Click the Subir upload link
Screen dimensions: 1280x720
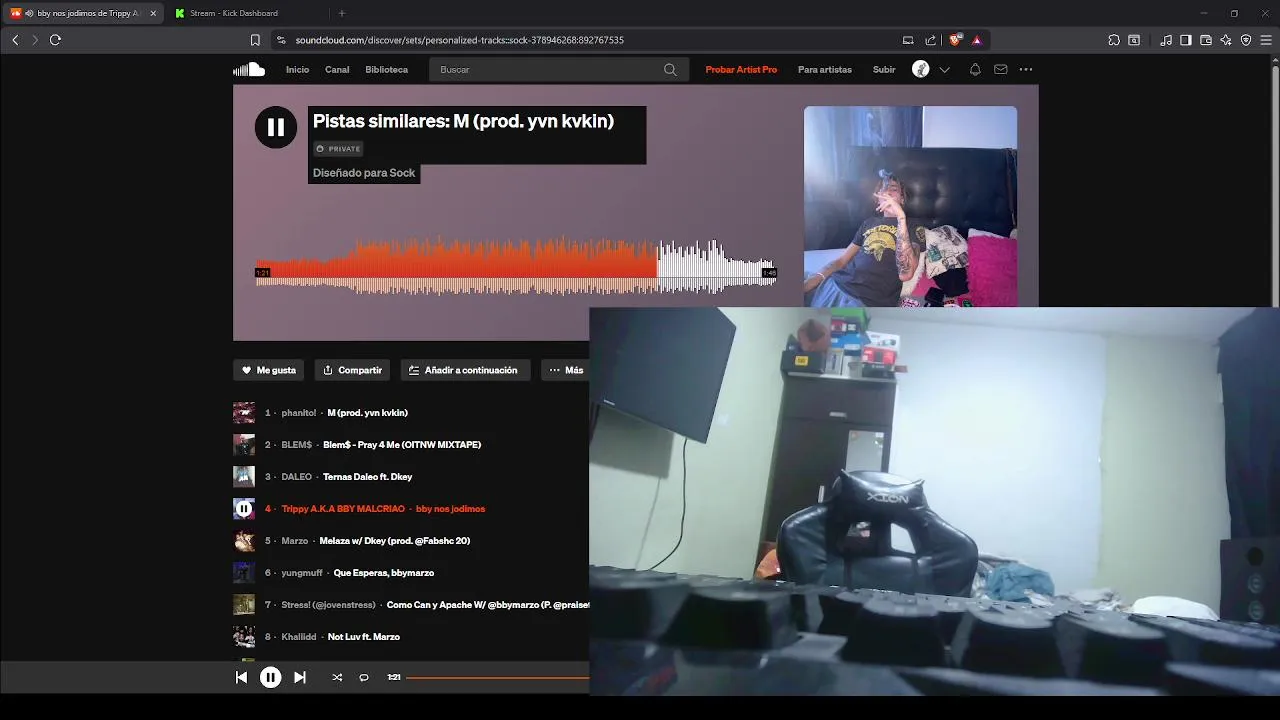884,69
